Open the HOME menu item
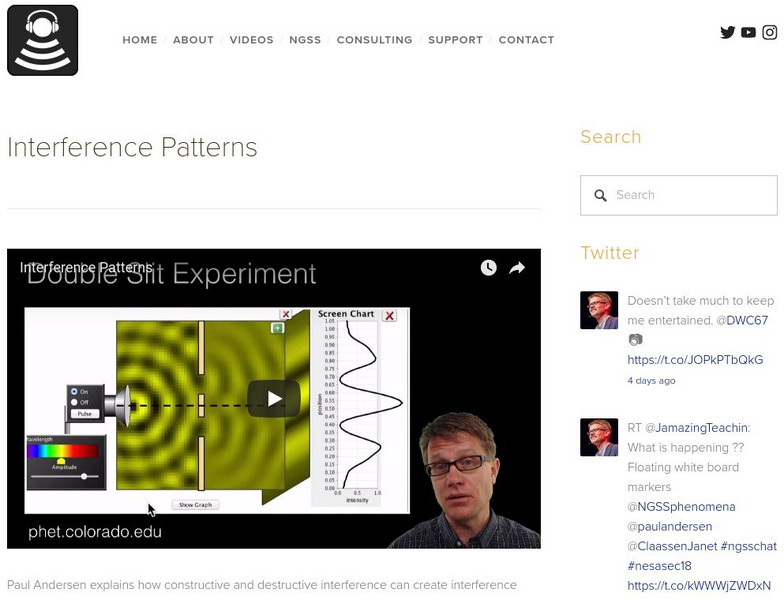 click(140, 40)
